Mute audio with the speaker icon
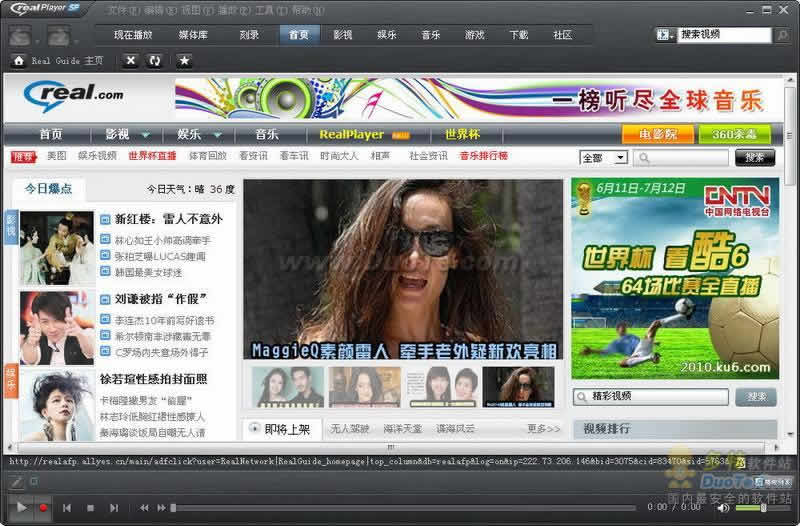The height and width of the screenshot is (526, 800). point(723,508)
